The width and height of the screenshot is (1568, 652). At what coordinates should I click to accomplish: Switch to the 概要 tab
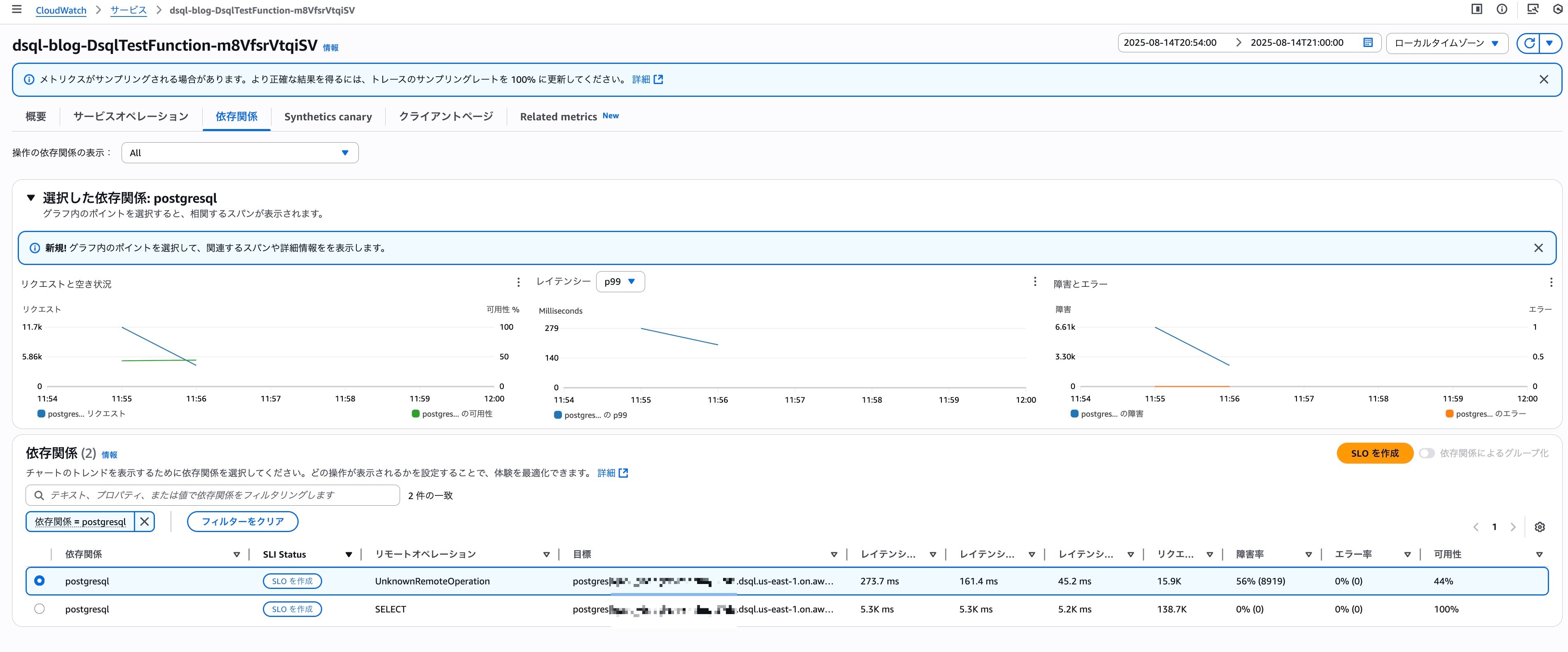36,116
